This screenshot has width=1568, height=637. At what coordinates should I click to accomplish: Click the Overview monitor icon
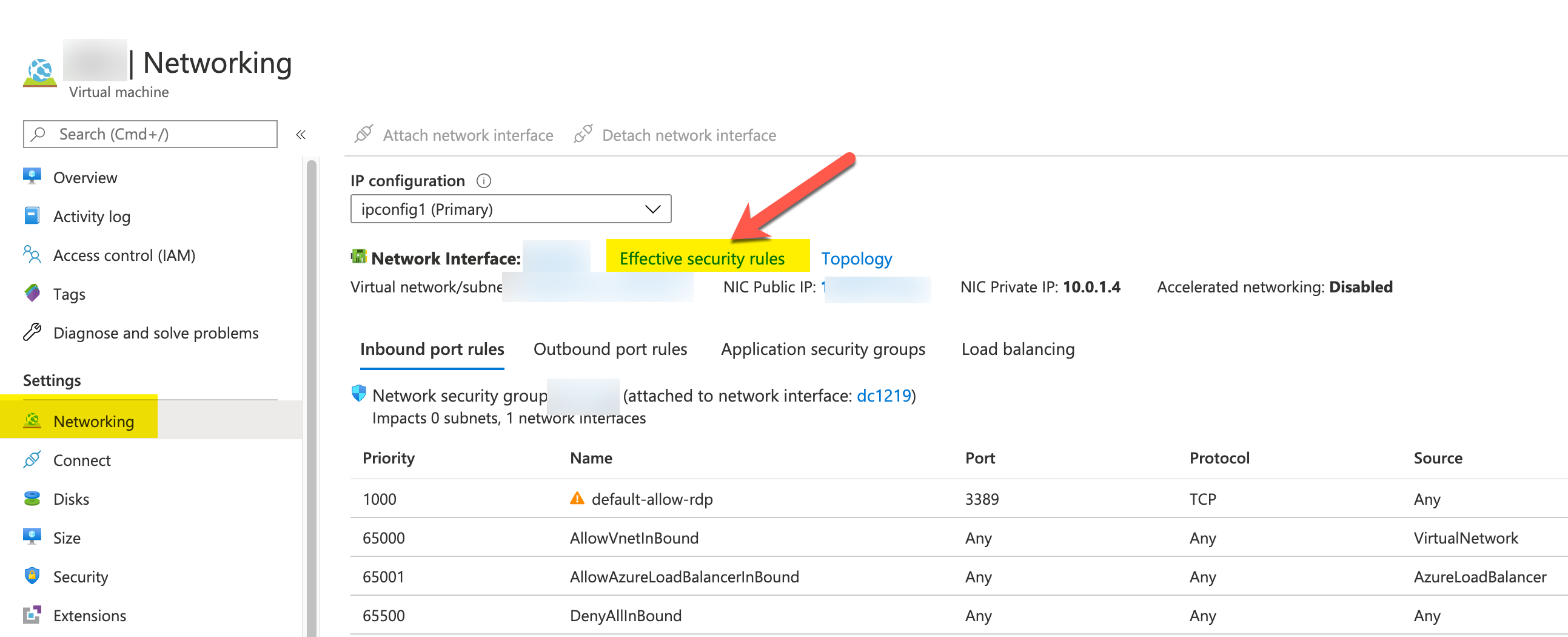32,177
